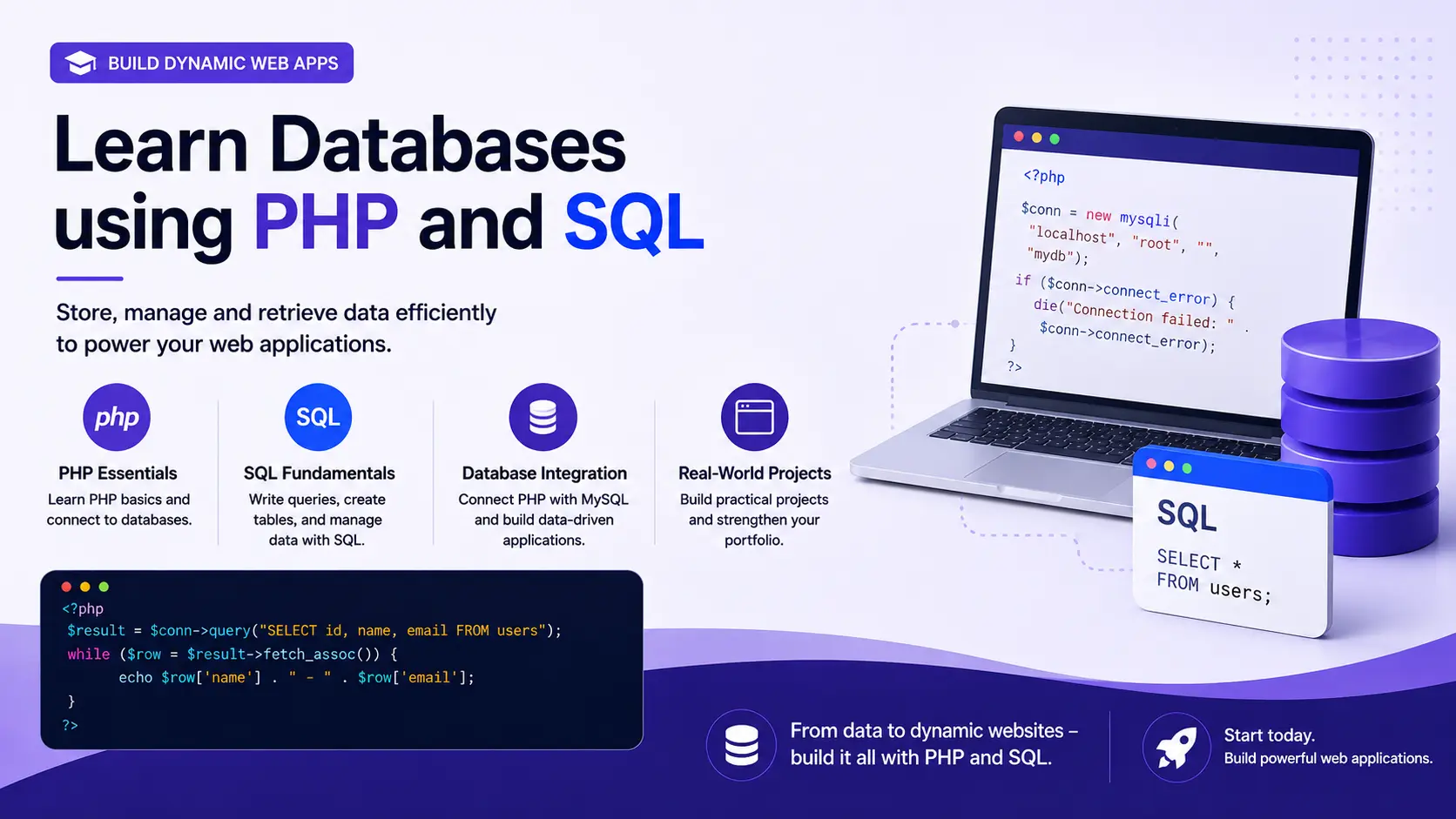
Task: Click the yellow dot on SQL card window
Action: (1169, 467)
